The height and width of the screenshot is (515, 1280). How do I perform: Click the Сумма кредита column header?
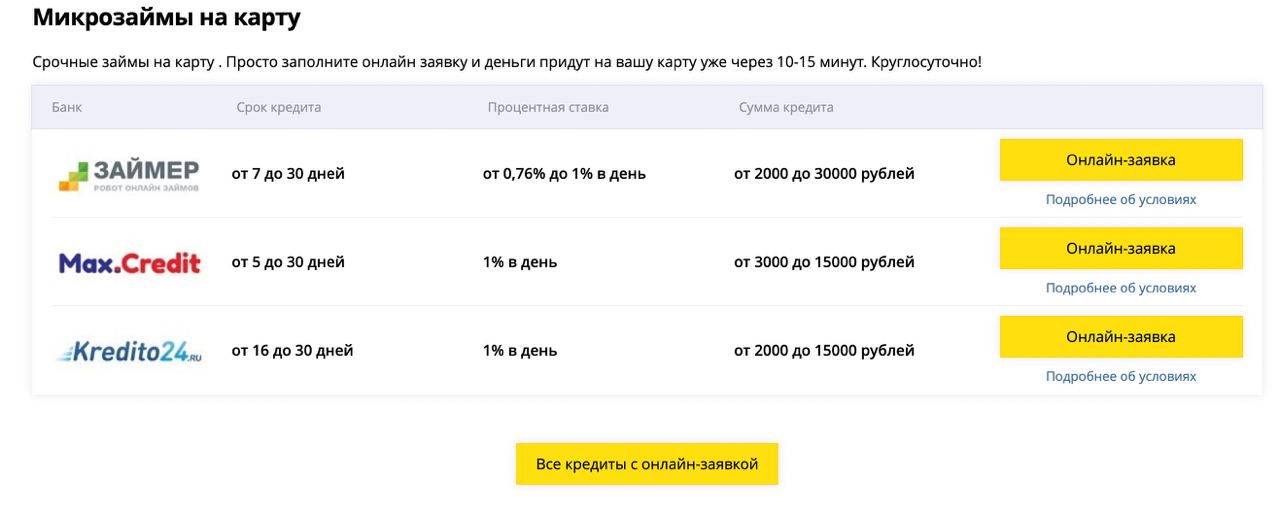pos(786,107)
